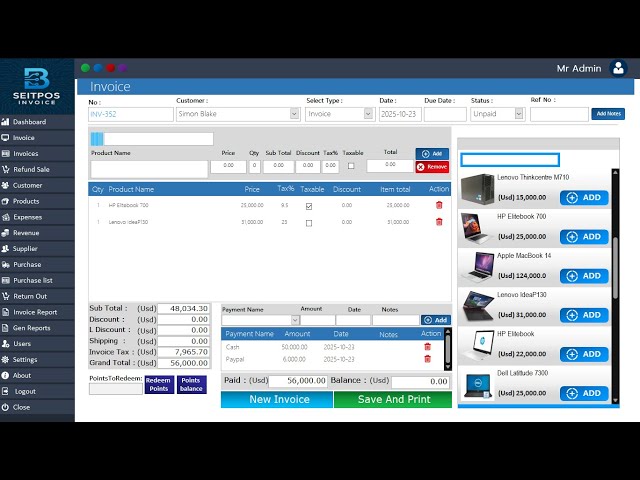640x480 pixels.
Task: Delete the Cash payment entry
Action: pos(427,347)
